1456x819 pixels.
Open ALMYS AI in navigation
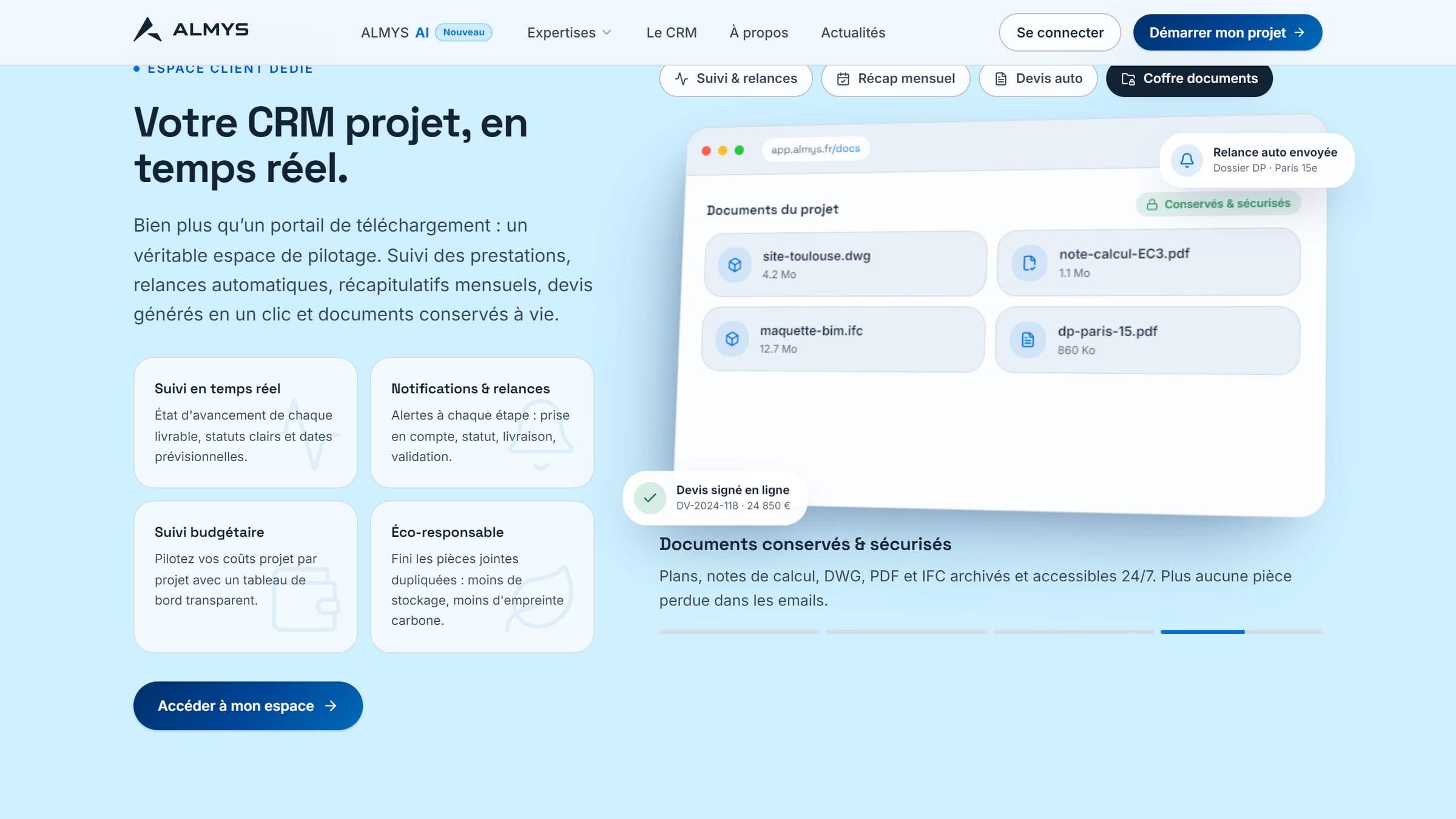(x=426, y=33)
